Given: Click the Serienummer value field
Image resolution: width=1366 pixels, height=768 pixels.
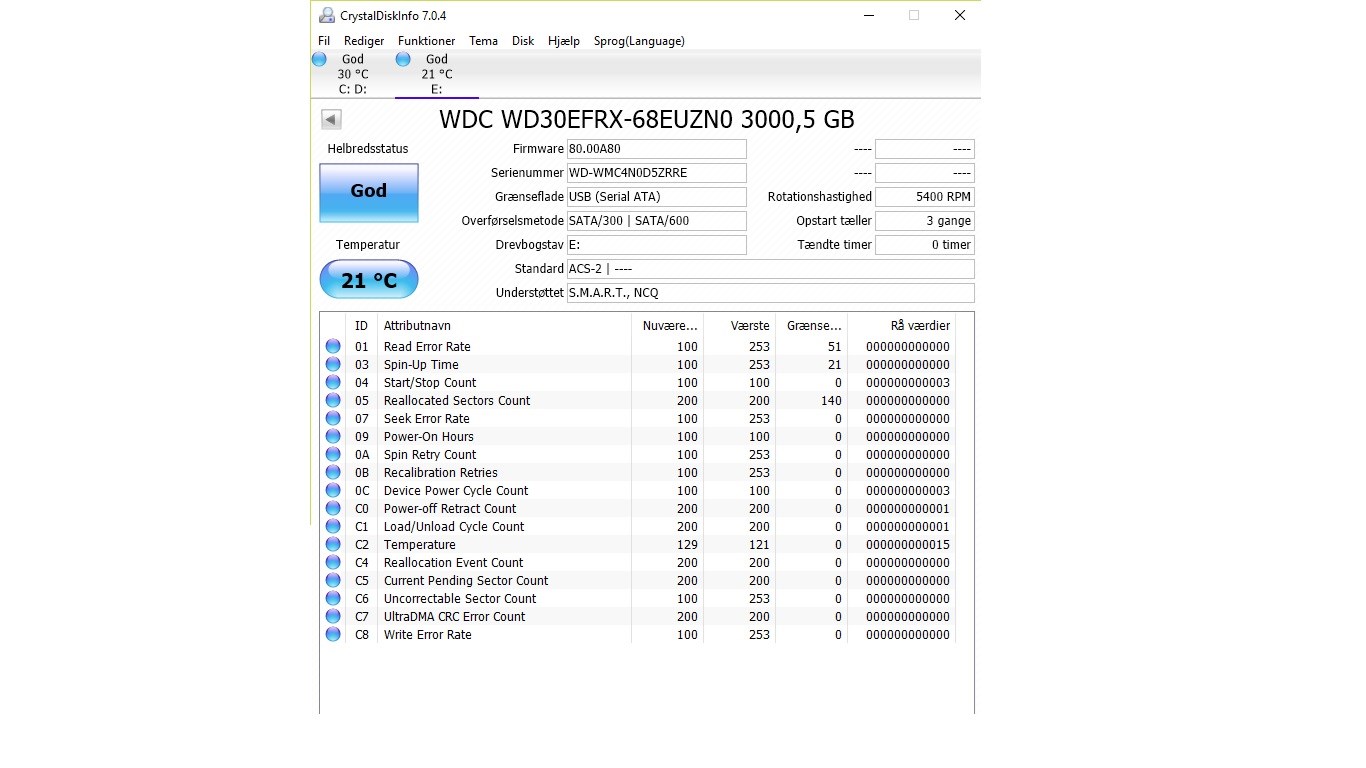Looking at the screenshot, I should [x=656, y=173].
